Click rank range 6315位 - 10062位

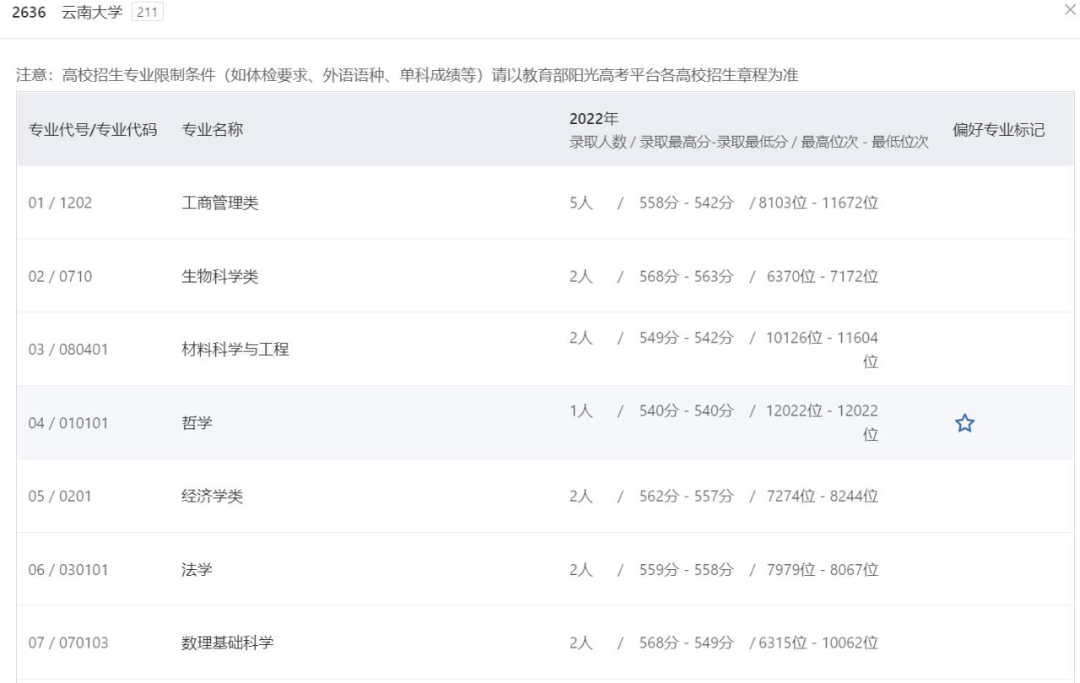pos(818,642)
